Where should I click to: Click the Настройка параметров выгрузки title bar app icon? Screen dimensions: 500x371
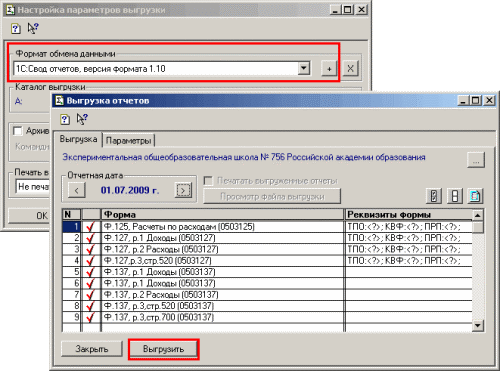(x=10, y=10)
